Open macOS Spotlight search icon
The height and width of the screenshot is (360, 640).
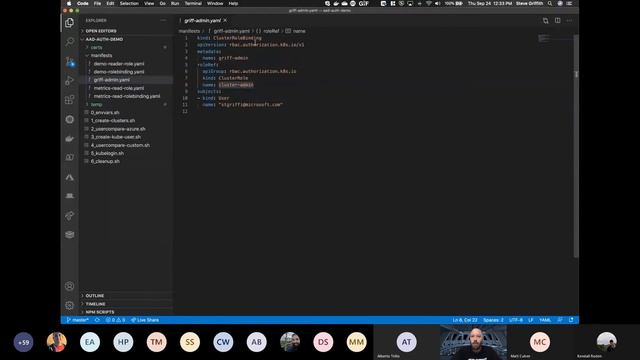pyautogui.click(x=550, y=3)
